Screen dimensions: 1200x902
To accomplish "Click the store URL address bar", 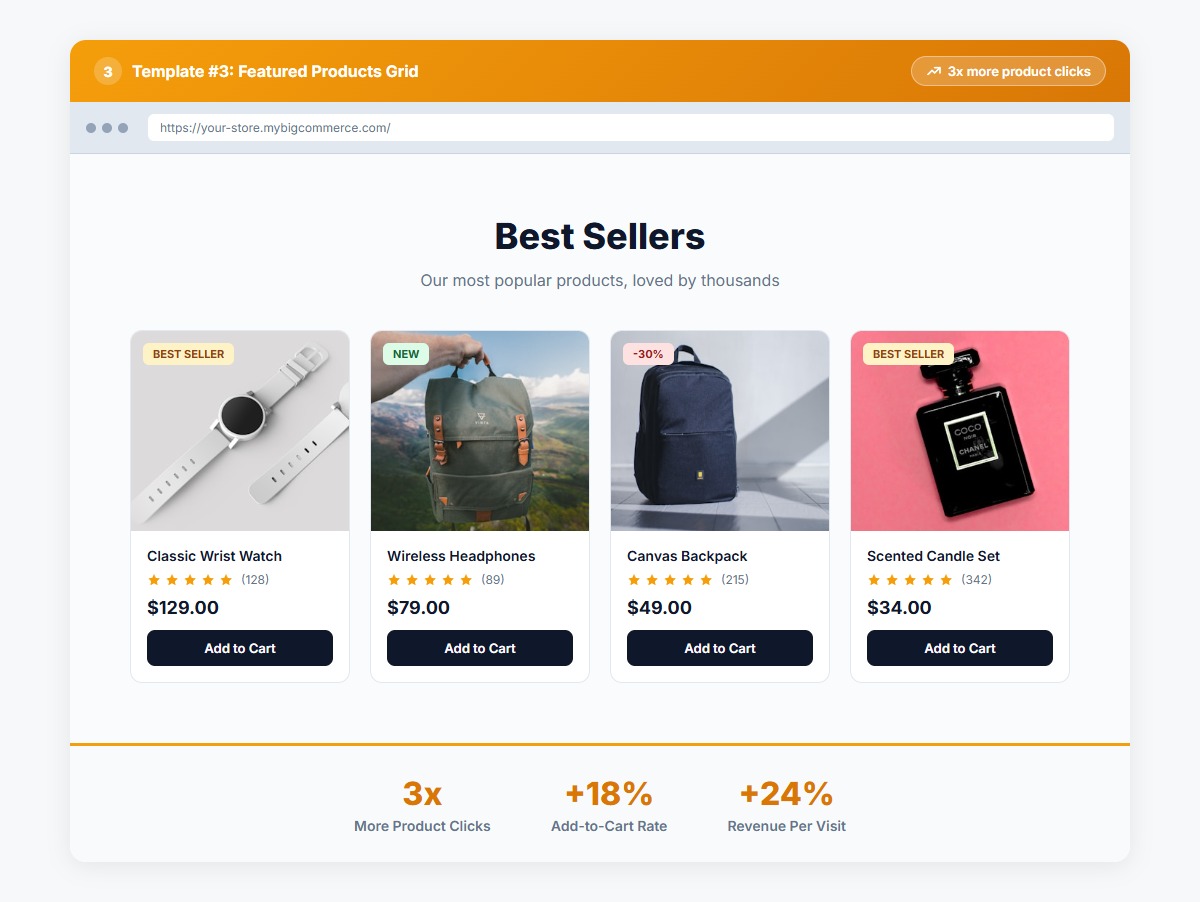I will [630, 128].
